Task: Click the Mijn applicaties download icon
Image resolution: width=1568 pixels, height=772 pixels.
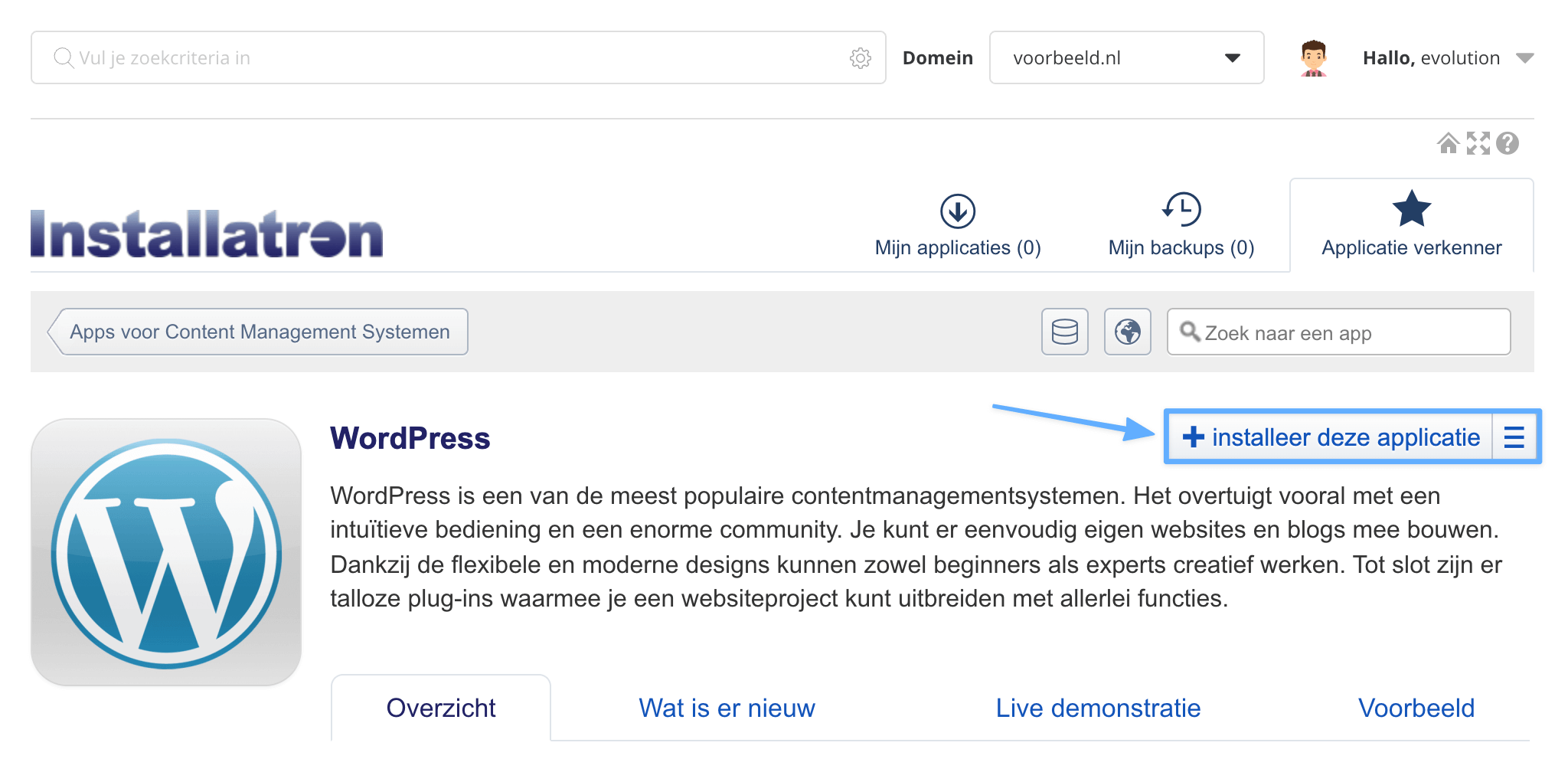Action: (x=958, y=211)
